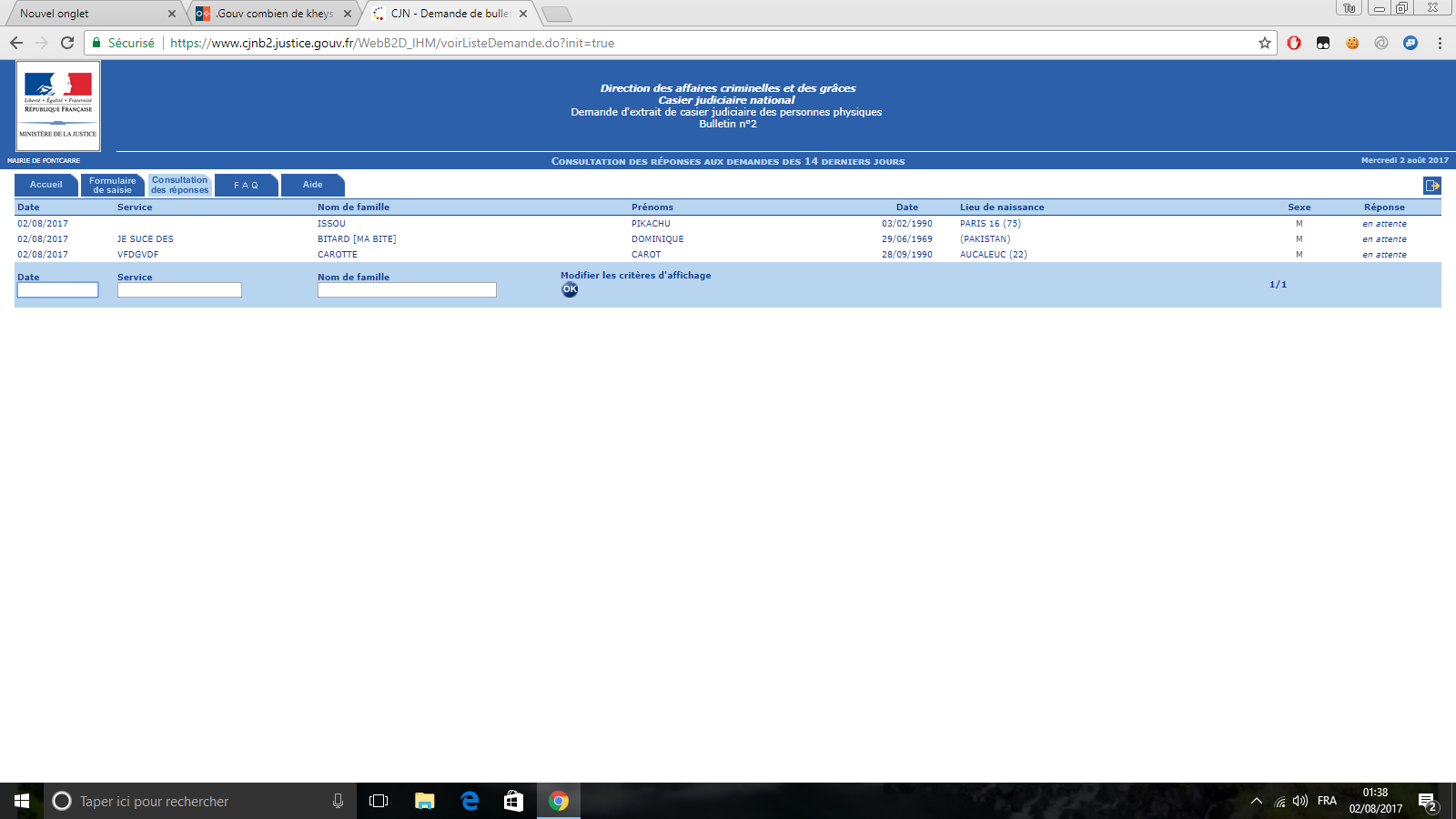1456x819 pixels.
Task: Open File Explorer from the taskbar
Action: [424, 801]
